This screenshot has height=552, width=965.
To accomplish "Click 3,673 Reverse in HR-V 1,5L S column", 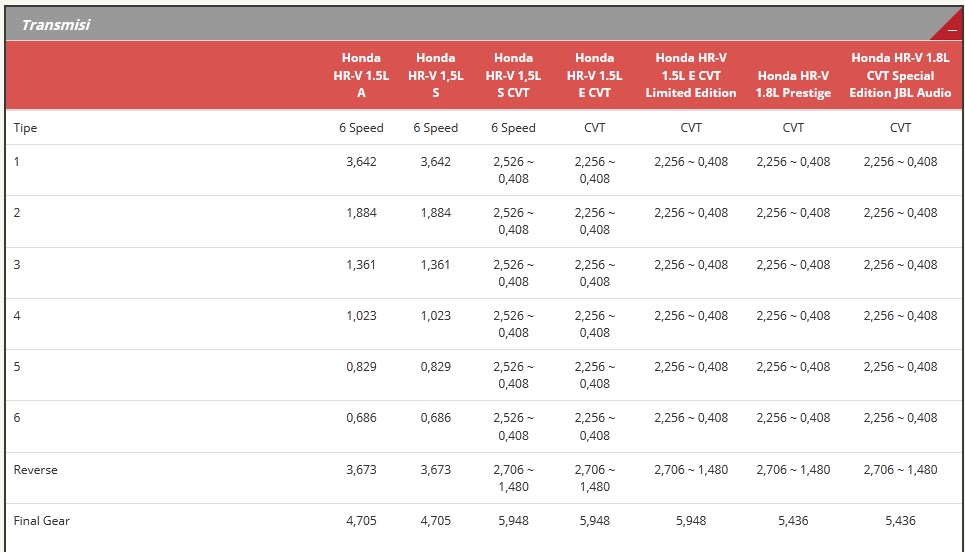I will click(x=436, y=470).
